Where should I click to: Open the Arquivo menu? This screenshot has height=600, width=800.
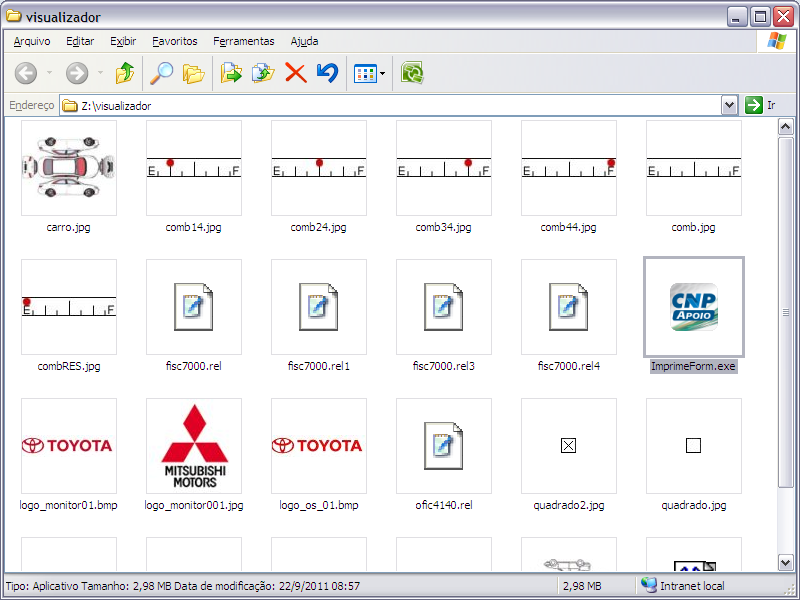tap(32, 41)
